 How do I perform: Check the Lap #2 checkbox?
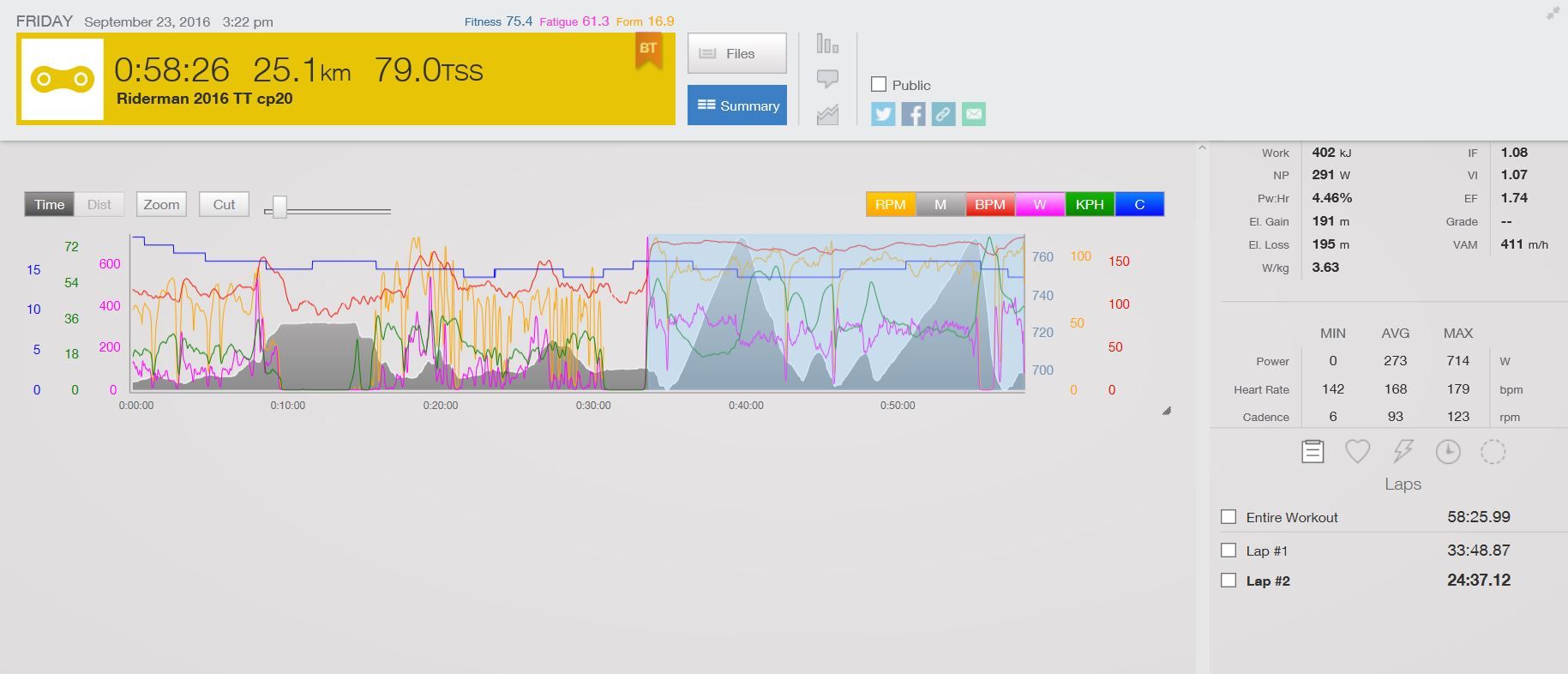[1229, 581]
